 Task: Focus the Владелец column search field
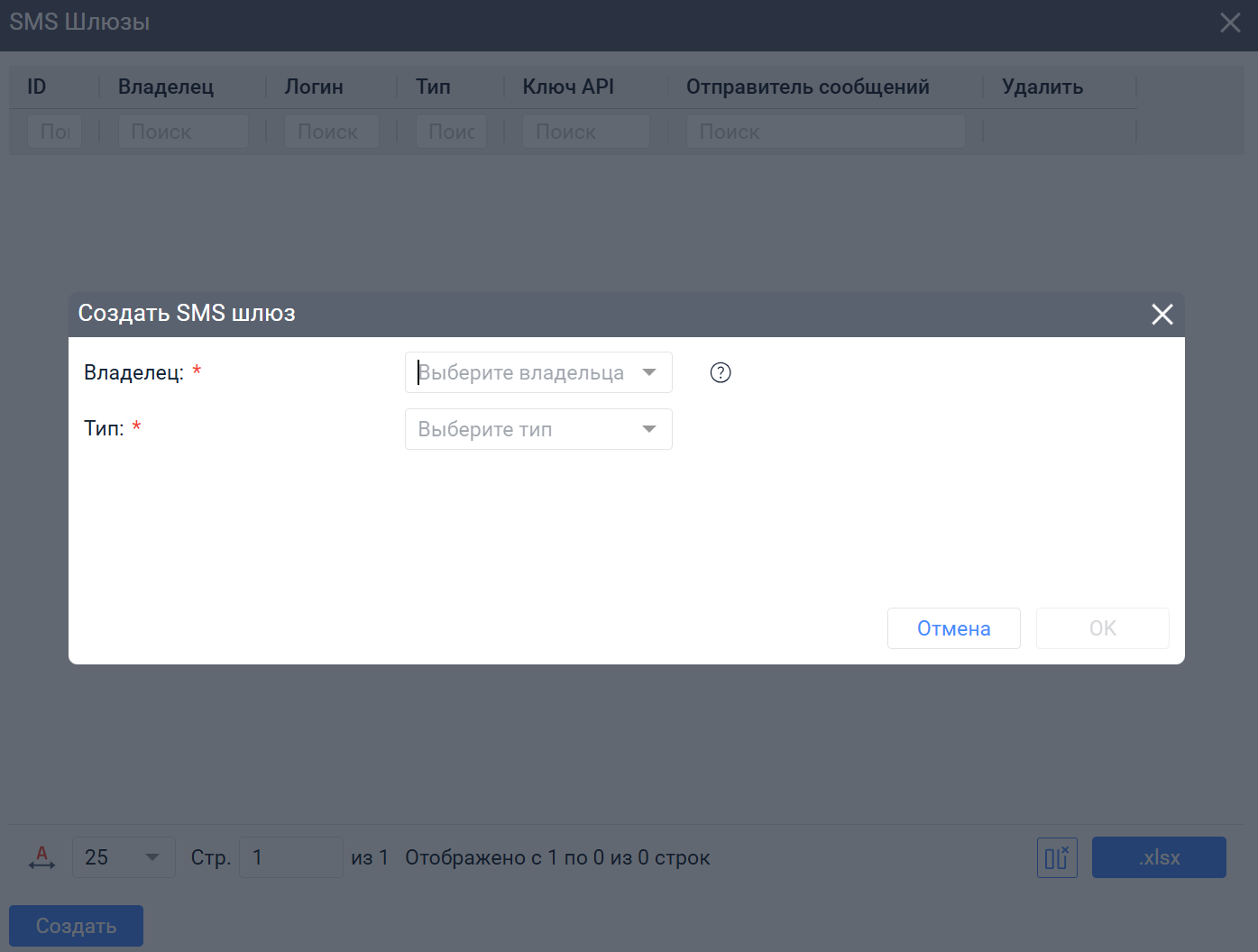(x=183, y=132)
